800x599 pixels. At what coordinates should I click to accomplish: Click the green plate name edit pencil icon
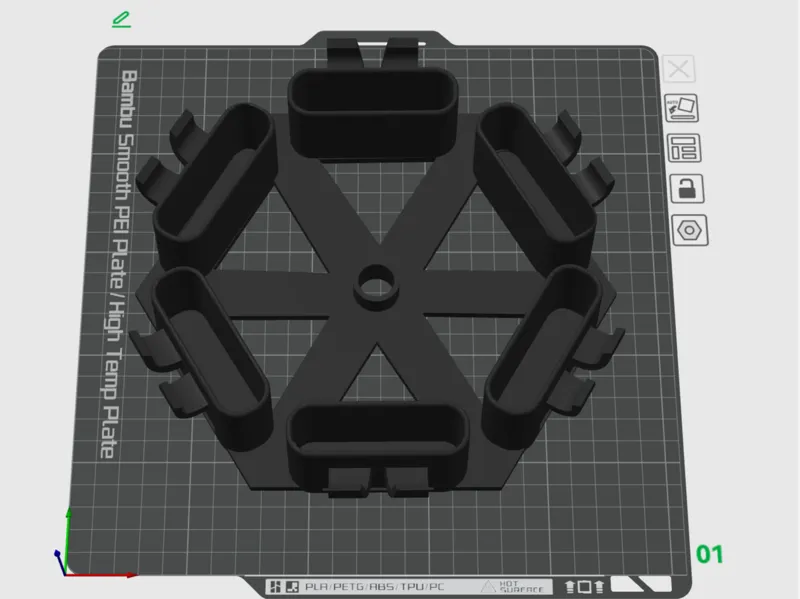coord(121,20)
